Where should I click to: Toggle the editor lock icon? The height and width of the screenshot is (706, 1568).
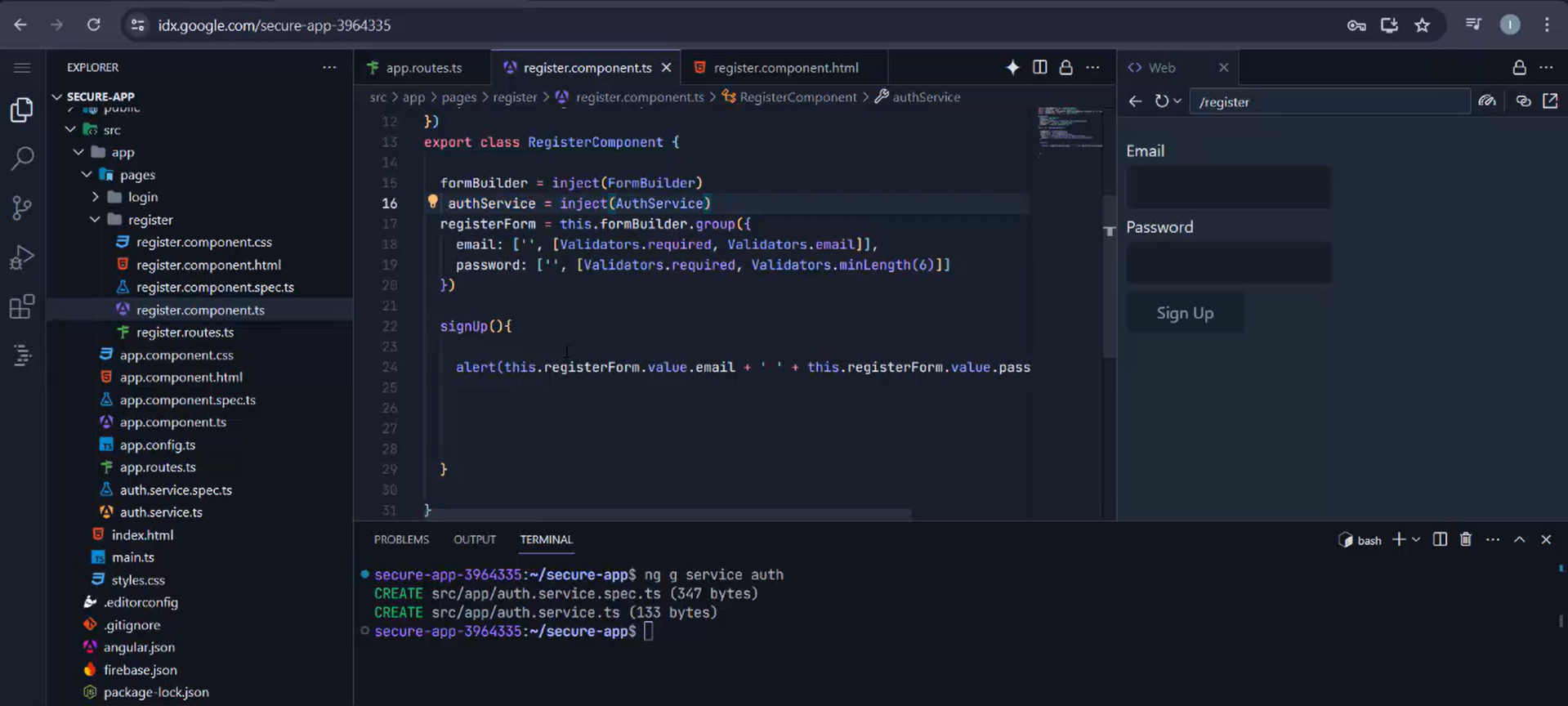point(1065,68)
